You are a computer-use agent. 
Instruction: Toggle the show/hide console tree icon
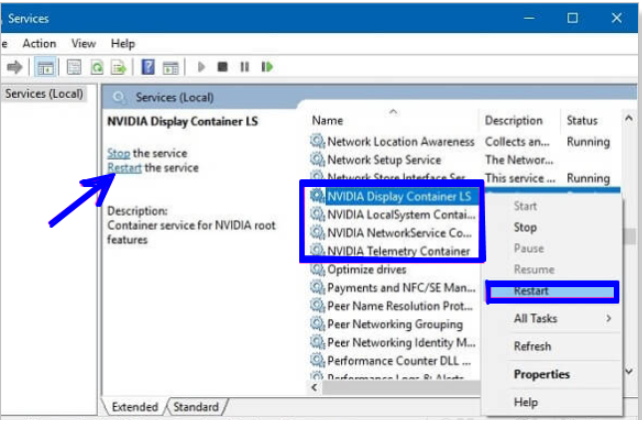tap(45, 67)
